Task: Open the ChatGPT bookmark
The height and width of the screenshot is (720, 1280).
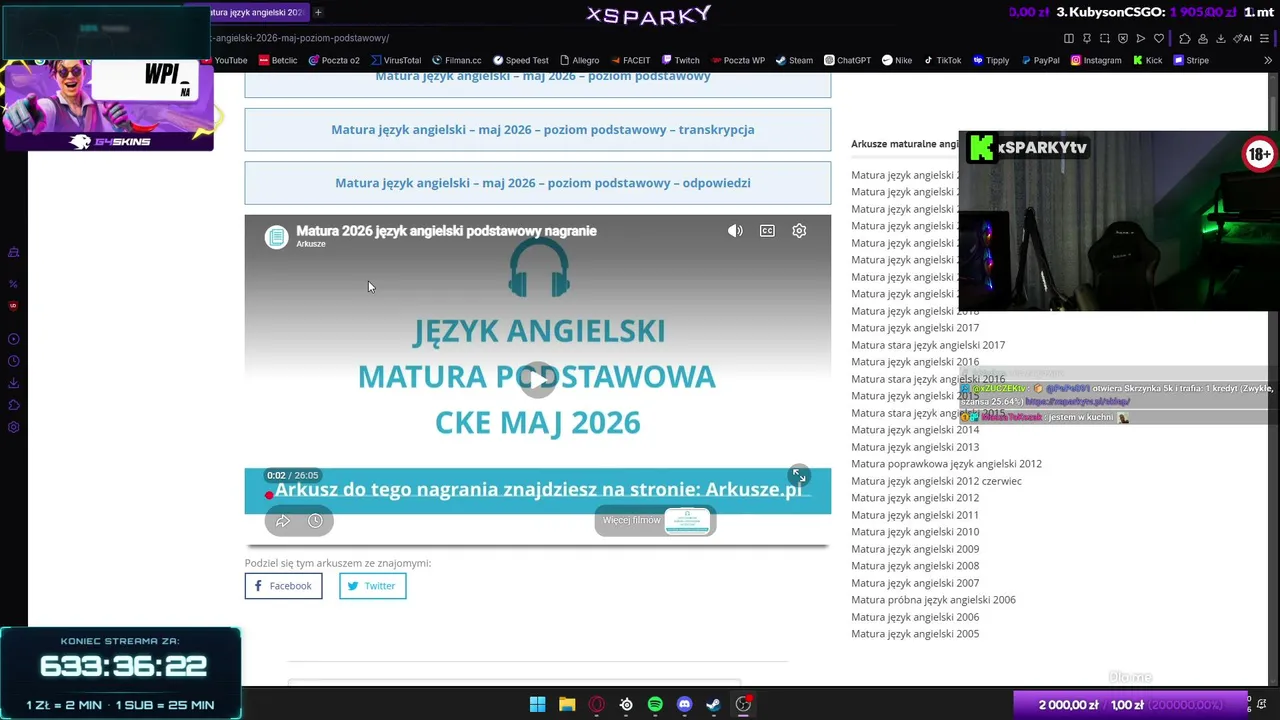Action: click(x=847, y=60)
